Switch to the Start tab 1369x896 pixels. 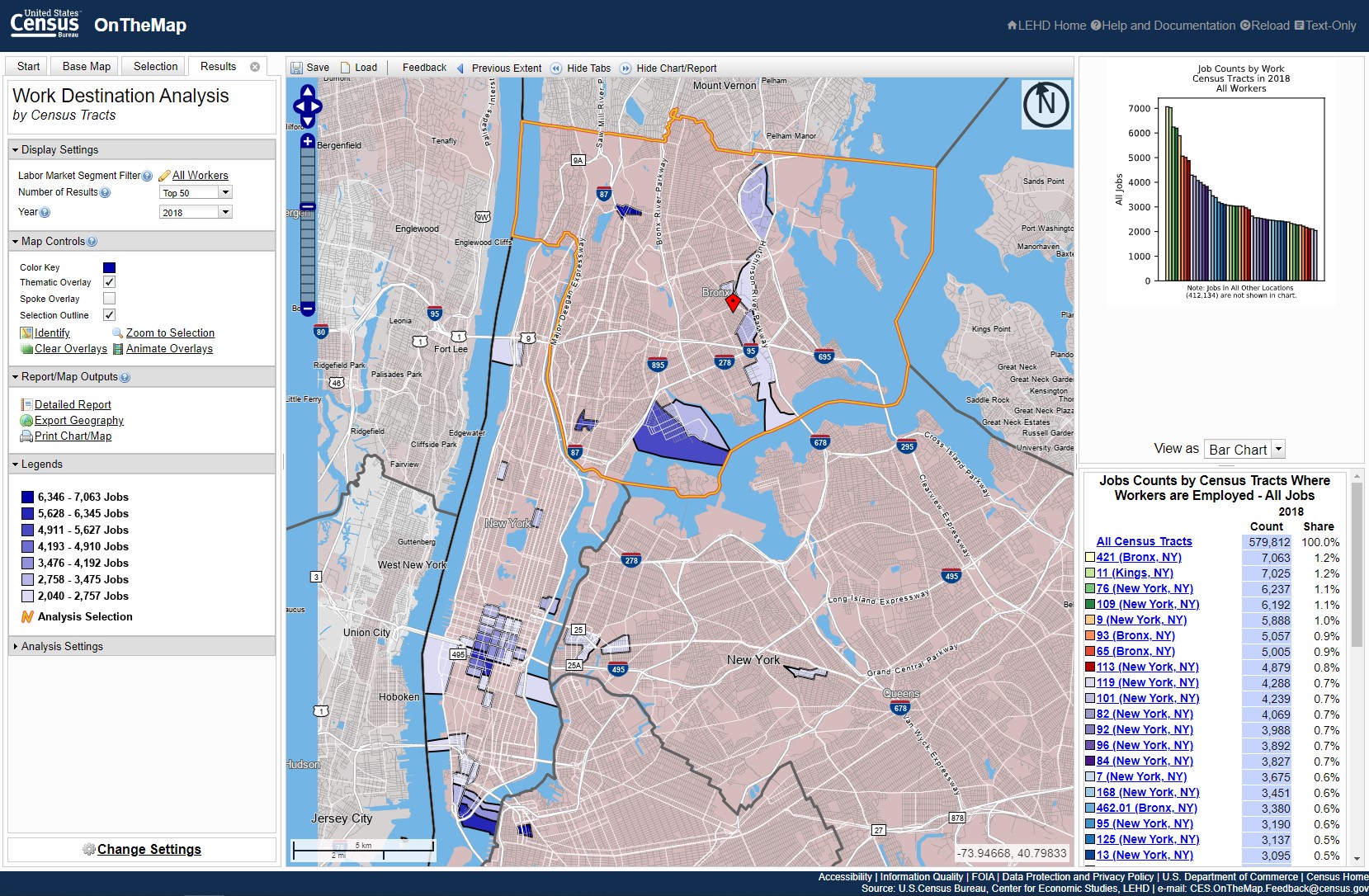coord(28,67)
